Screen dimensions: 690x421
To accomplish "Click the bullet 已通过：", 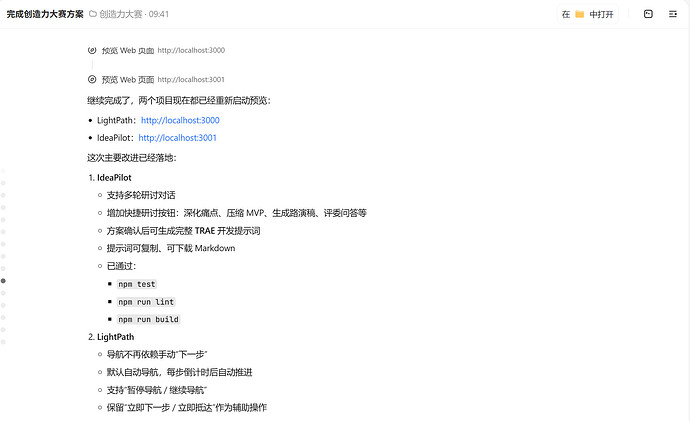I will (121, 266).
